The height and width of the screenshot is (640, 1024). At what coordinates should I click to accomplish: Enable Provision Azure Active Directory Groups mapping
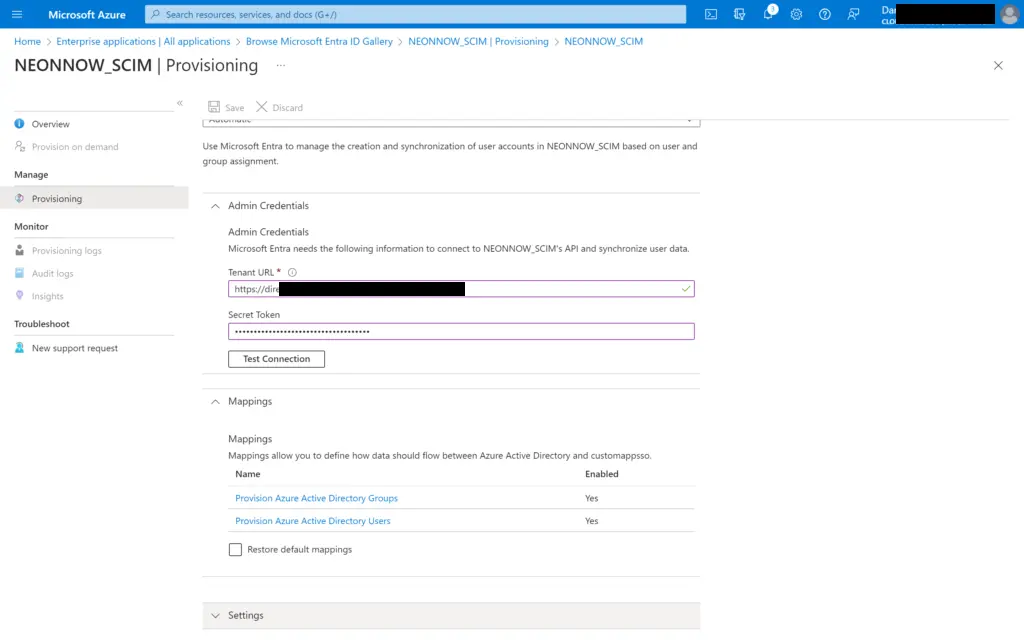316,497
